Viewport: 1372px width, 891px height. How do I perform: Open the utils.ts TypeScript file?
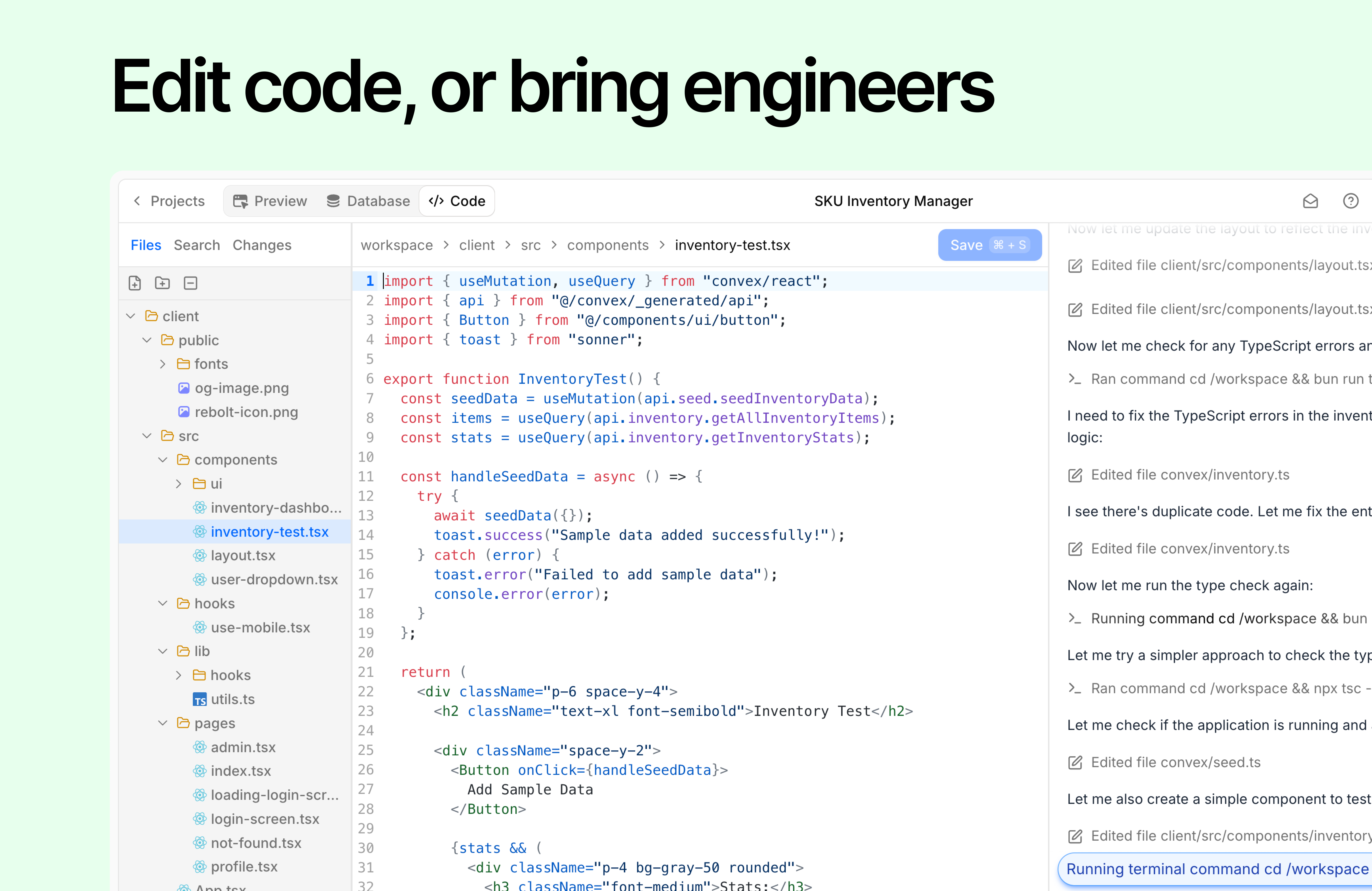click(x=232, y=699)
